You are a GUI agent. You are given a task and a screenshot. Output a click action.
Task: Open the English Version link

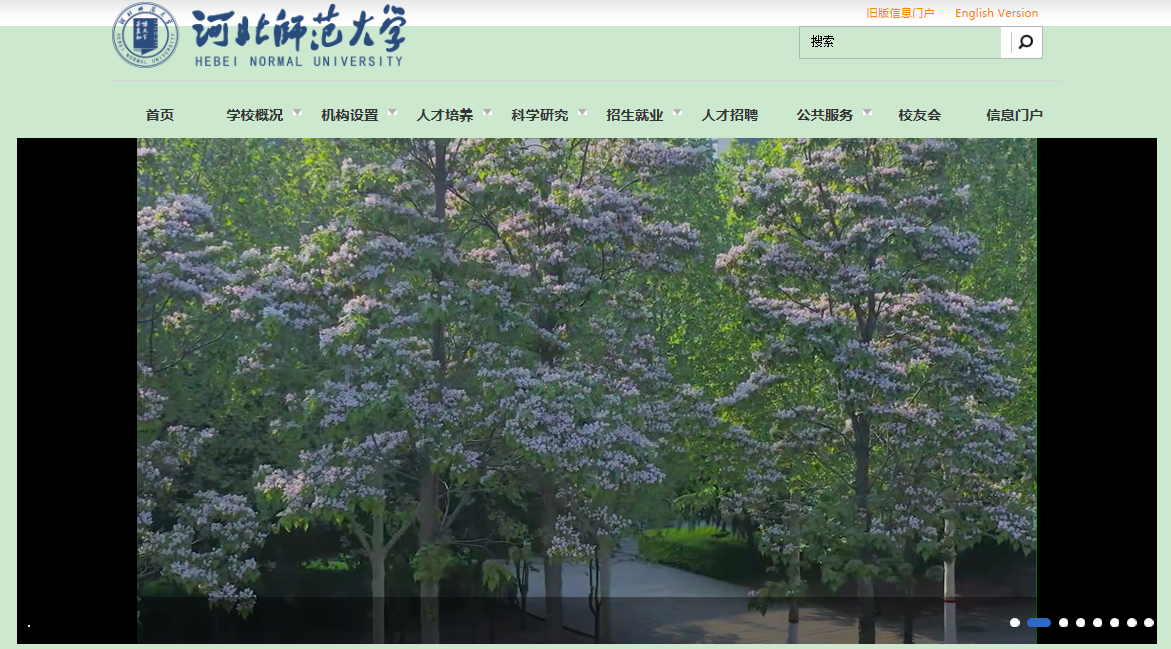click(995, 12)
